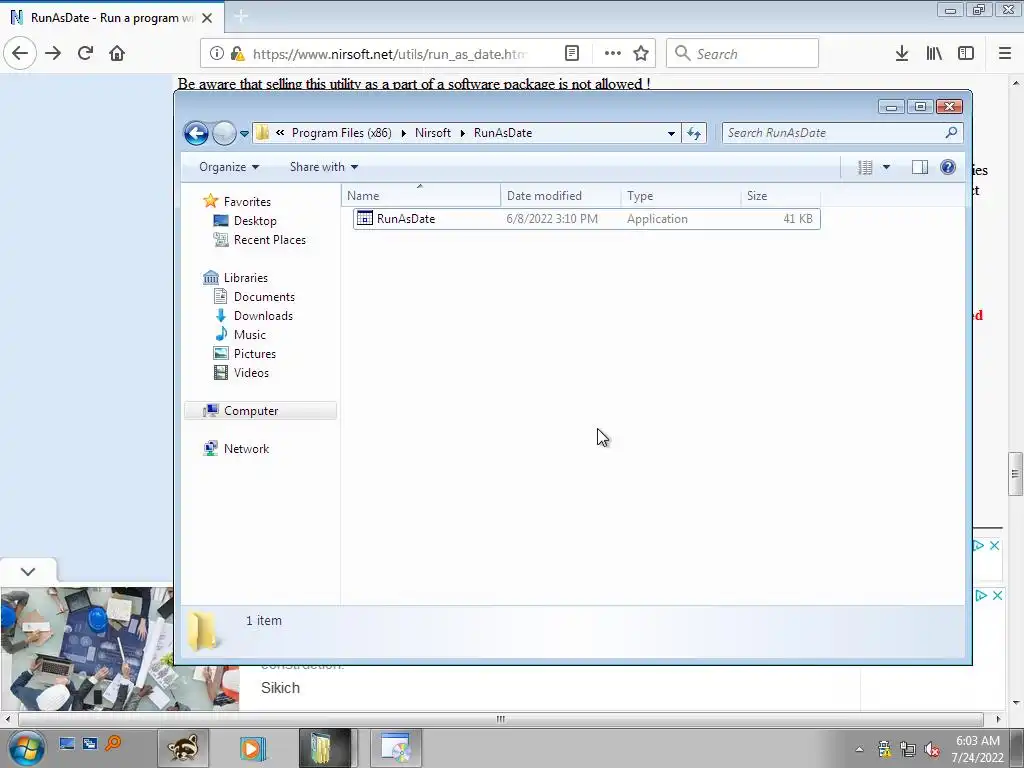The width and height of the screenshot is (1024, 768).
Task: Toggle the Firefox sidebar
Action: 966,54
